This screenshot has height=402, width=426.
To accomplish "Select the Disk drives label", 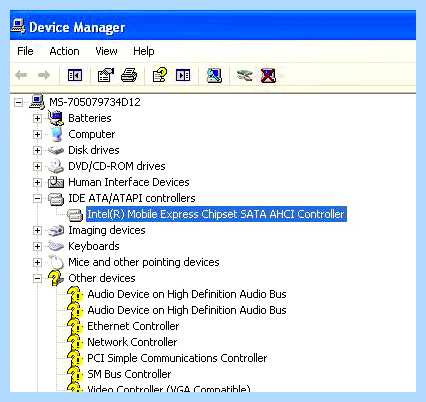I will tap(94, 150).
